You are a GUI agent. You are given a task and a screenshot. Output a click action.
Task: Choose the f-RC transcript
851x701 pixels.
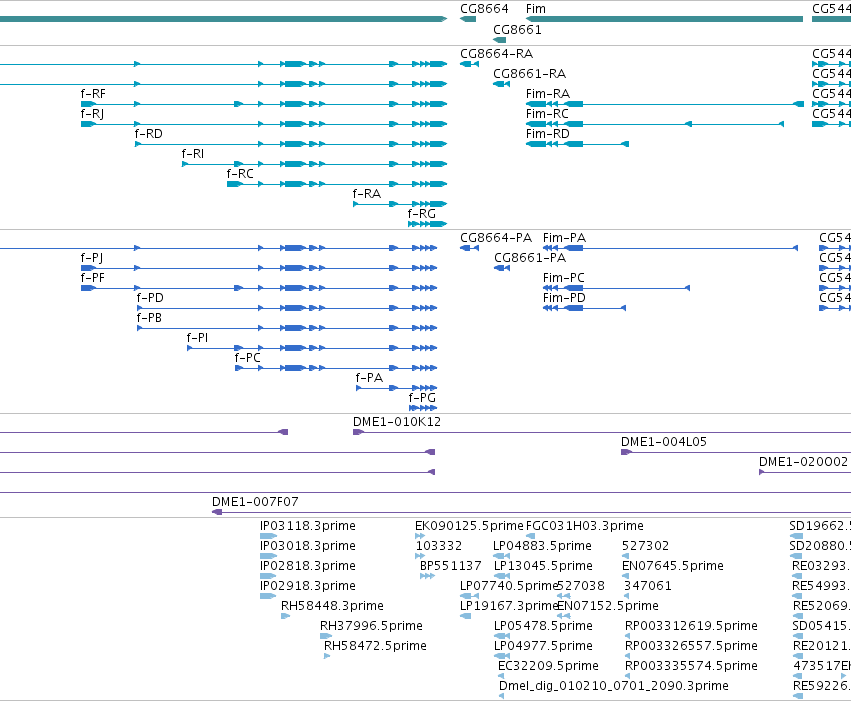coord(337,184)
